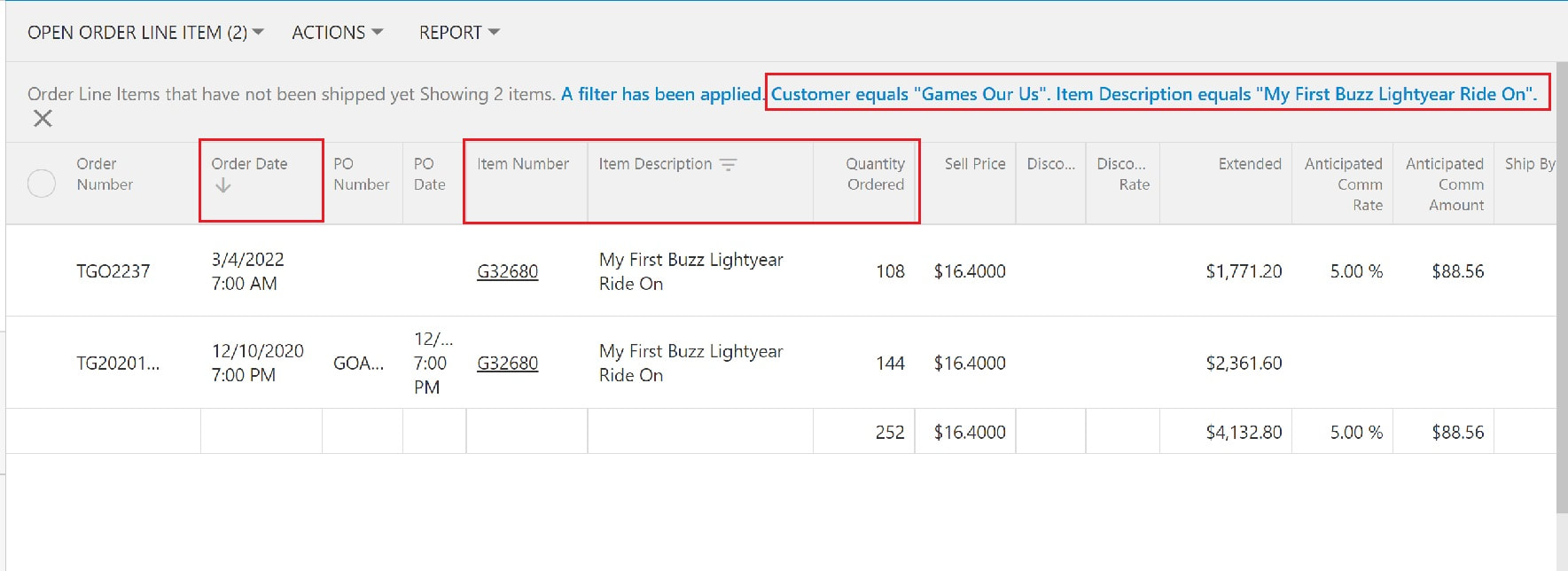Click the Sell Price column header
Viewport: 1568px width, 571px height.
[975, 164]
